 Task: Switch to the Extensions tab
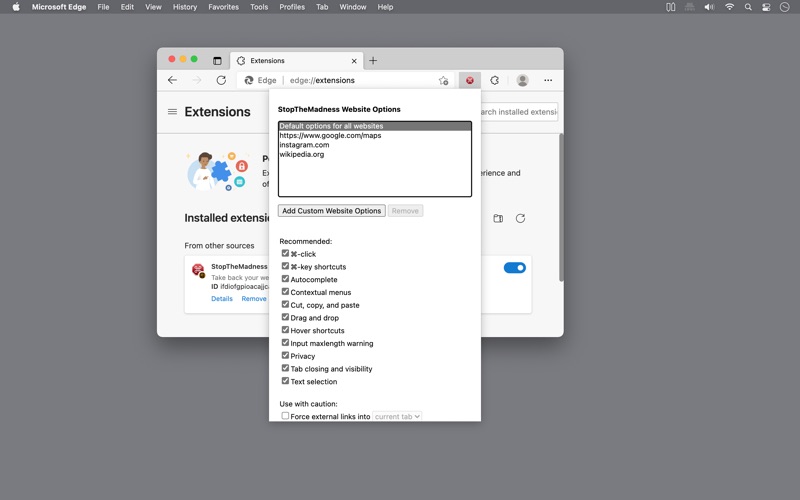[x=296, y=61]
